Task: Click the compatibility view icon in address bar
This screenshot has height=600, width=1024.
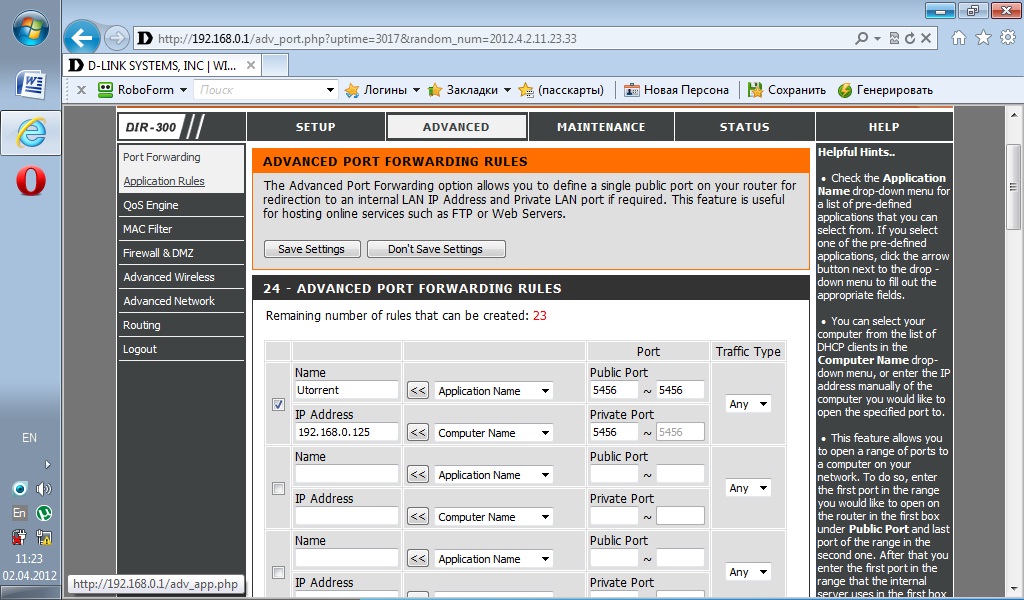Action: (x=895, y=39)
